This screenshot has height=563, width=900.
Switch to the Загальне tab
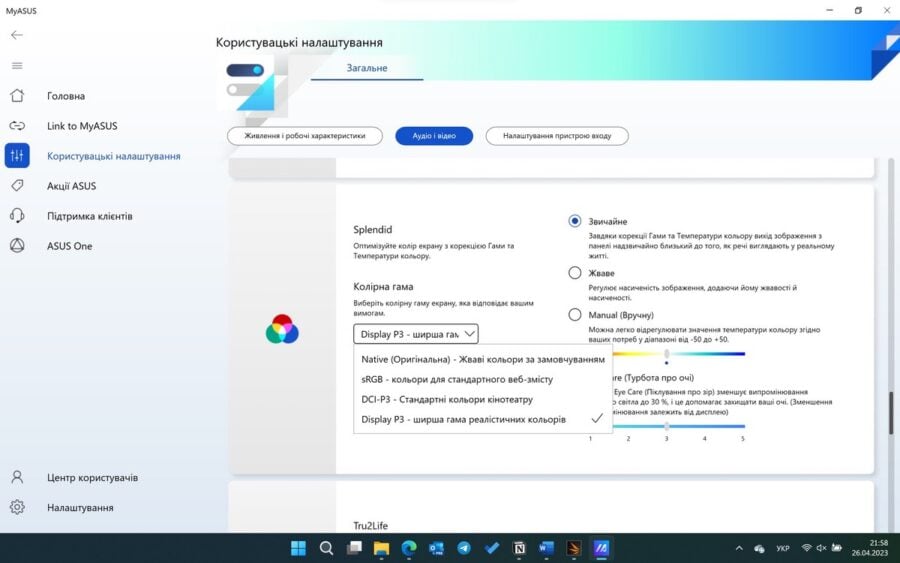point(367,68)
